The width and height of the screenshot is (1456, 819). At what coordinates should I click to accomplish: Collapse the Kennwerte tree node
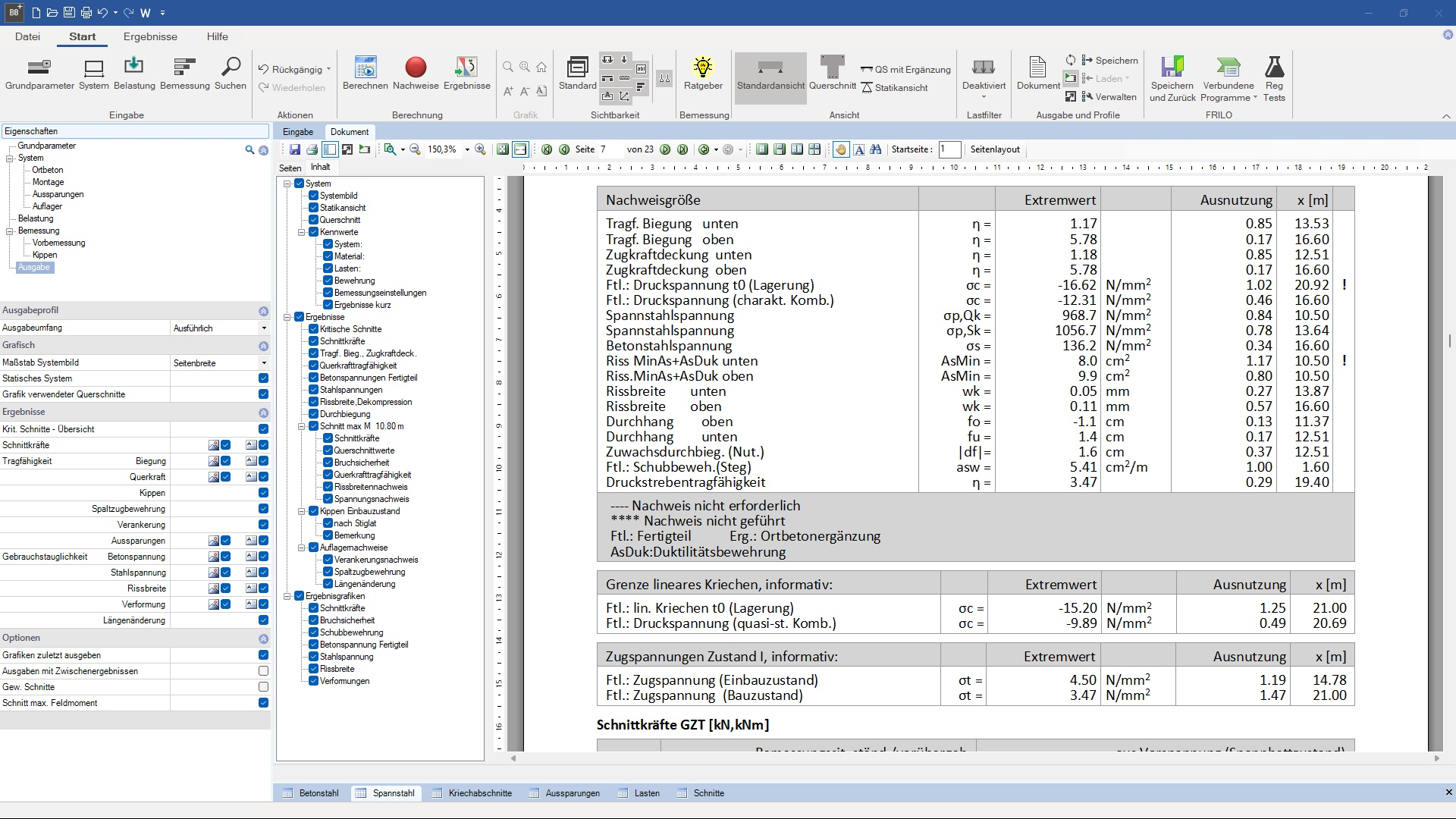pos(302,232)
